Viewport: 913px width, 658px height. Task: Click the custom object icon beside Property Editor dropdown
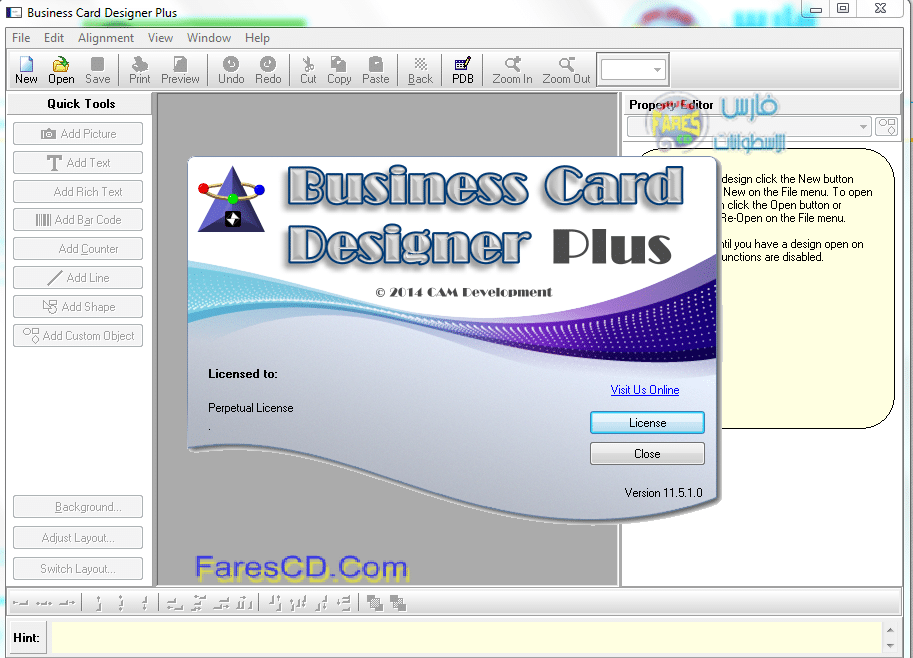click(887, 126)
